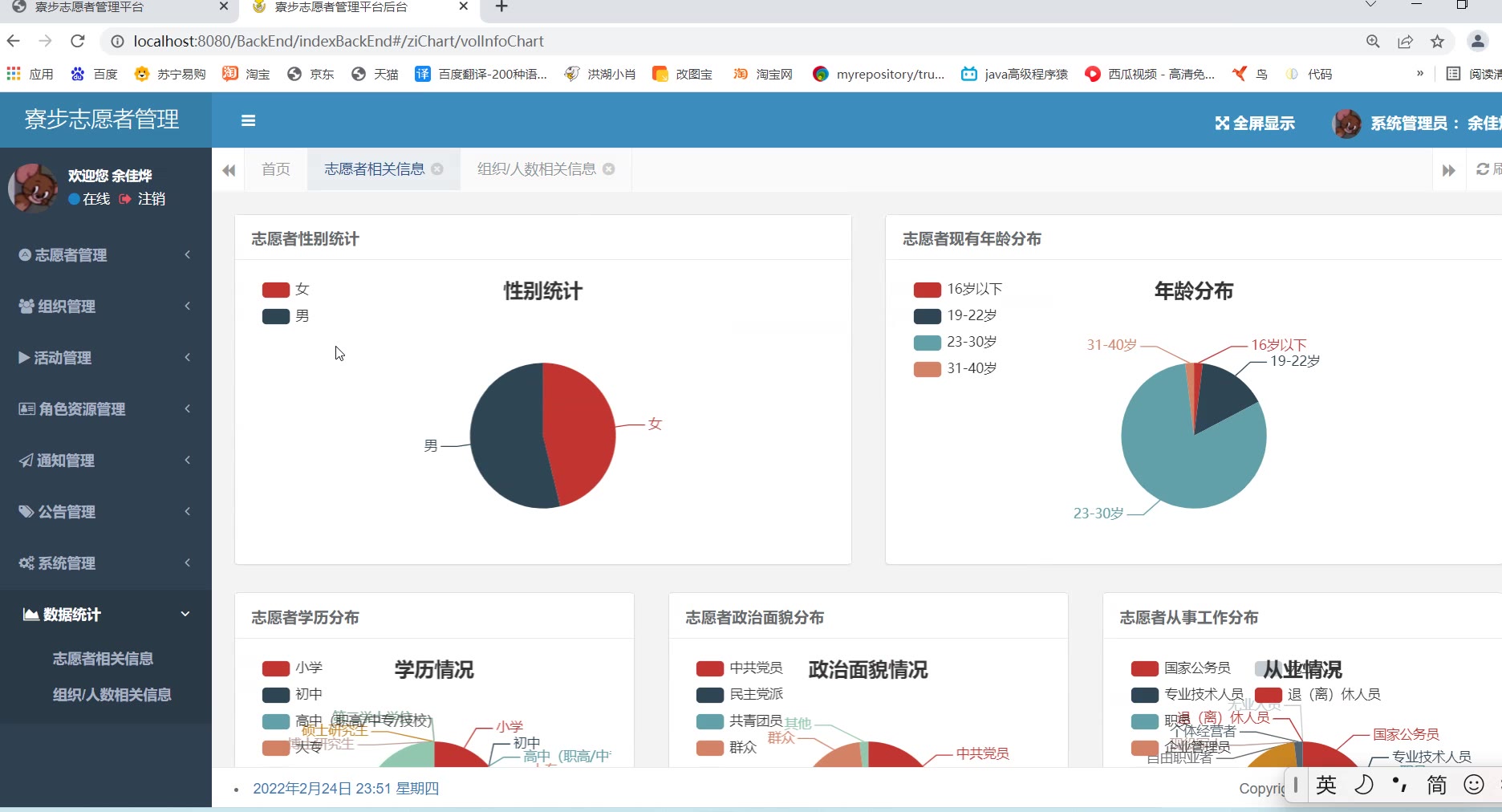This screenshot has height=812, width=1502.
Task: Toggle 男 legend in gender chart
Action: (x=286, y=316)
